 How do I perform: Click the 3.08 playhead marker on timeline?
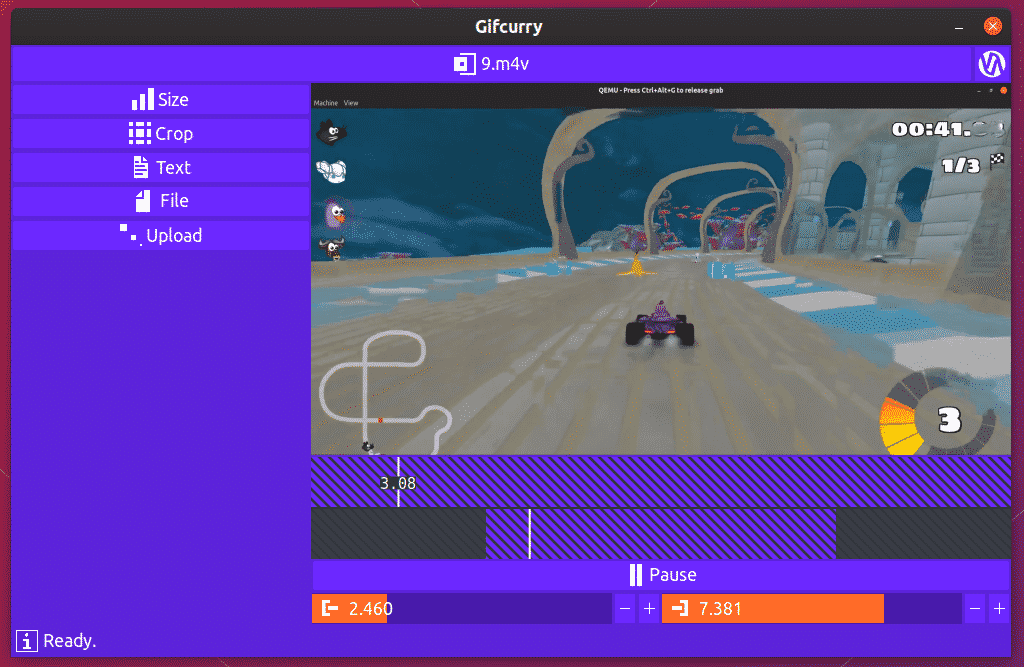398,483
